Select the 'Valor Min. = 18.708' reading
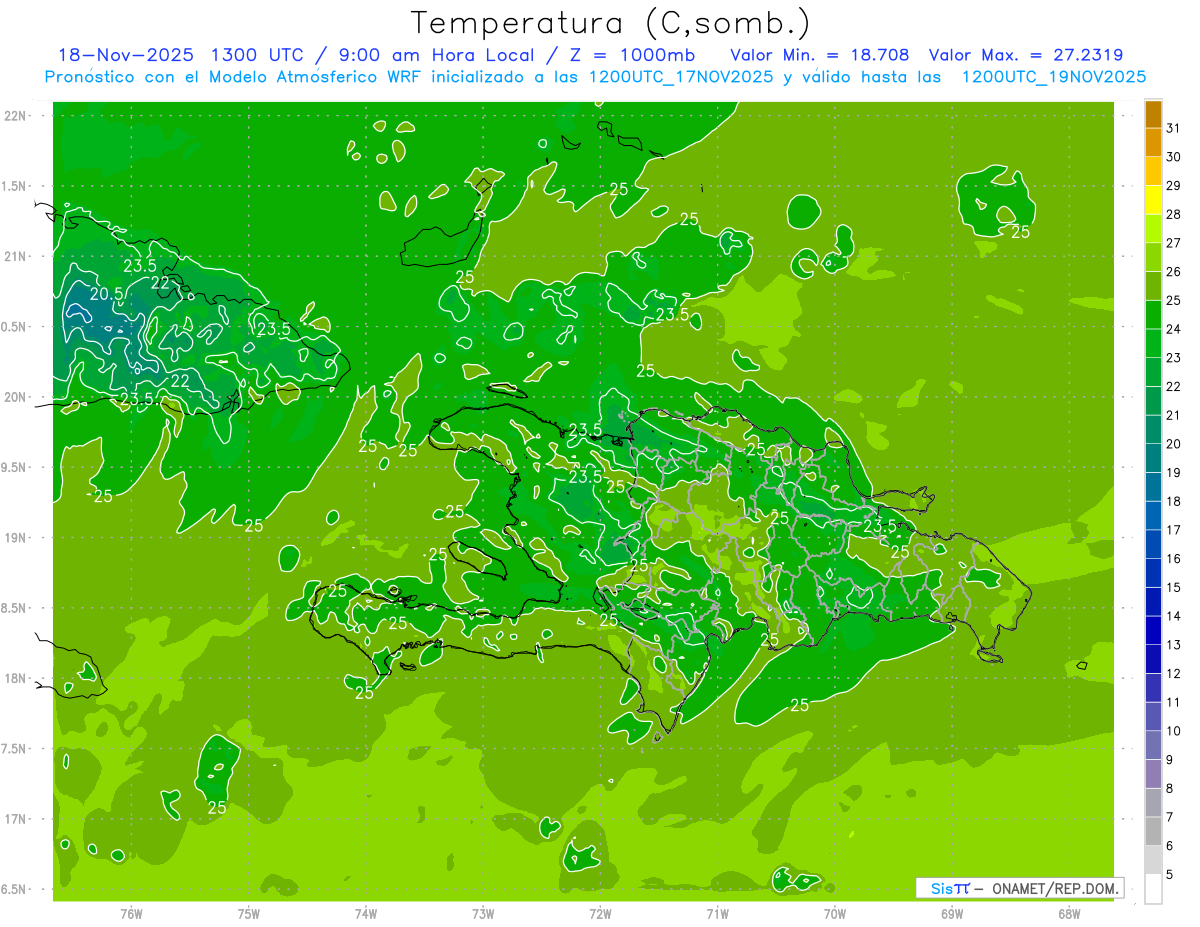This screenshot has height=927, width=1200. [x=820, y=55]
